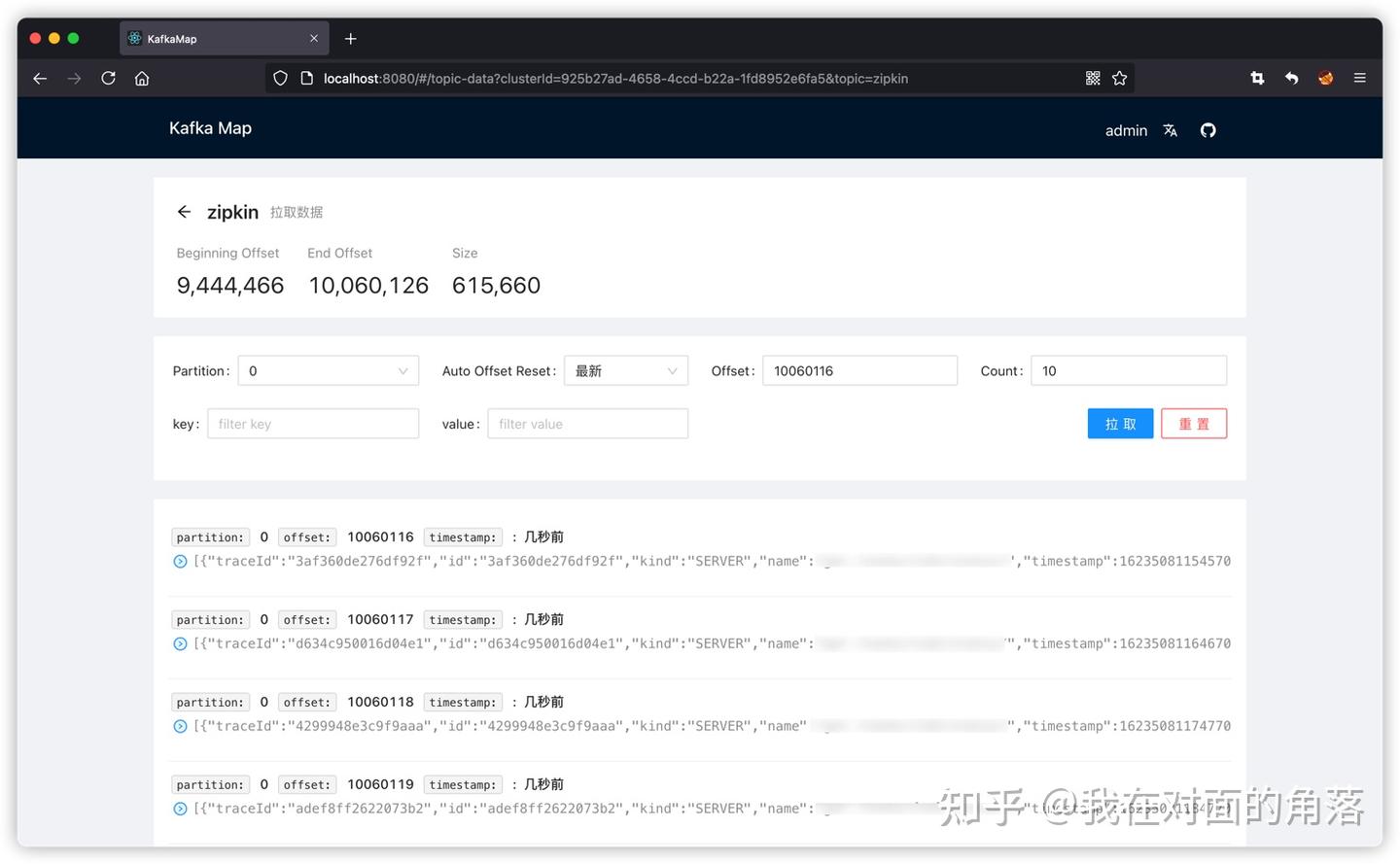
Task: Open the screenshot tool icon in toolbar
Action: (x=1256, y=78)
